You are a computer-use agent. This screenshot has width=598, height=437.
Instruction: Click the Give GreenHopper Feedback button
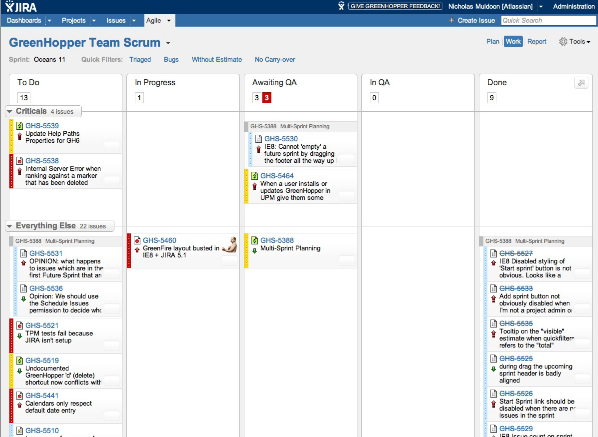395,6
